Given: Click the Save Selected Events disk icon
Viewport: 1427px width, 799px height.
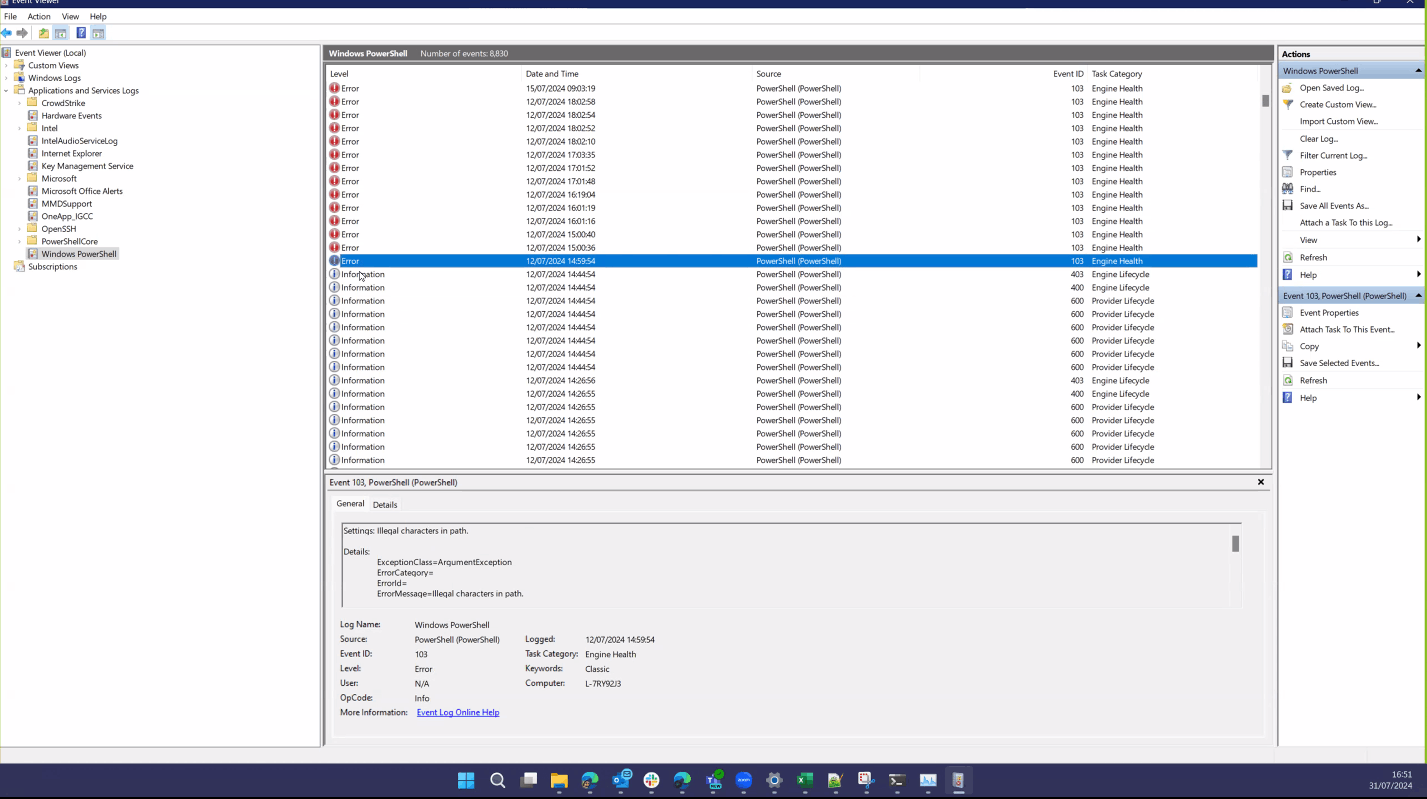Looking at the screenshot, I should [1288, 363].
